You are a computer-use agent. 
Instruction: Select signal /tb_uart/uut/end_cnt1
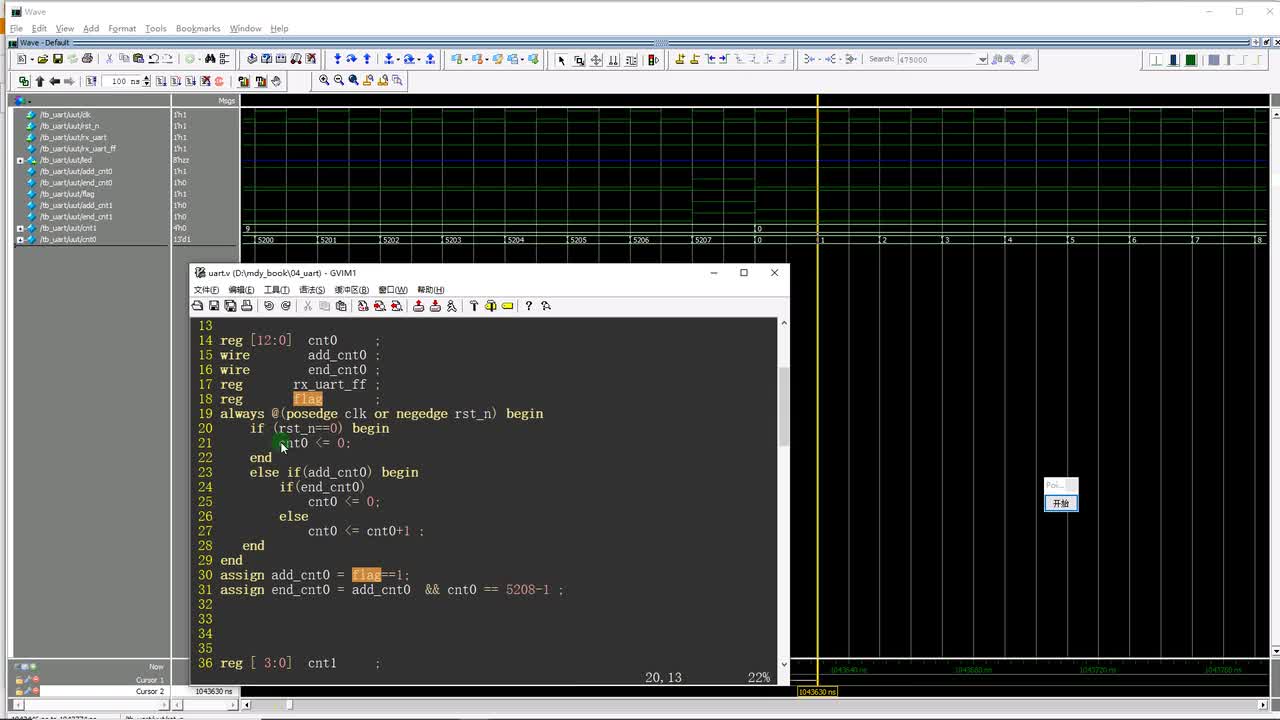(x=76, y=217)
